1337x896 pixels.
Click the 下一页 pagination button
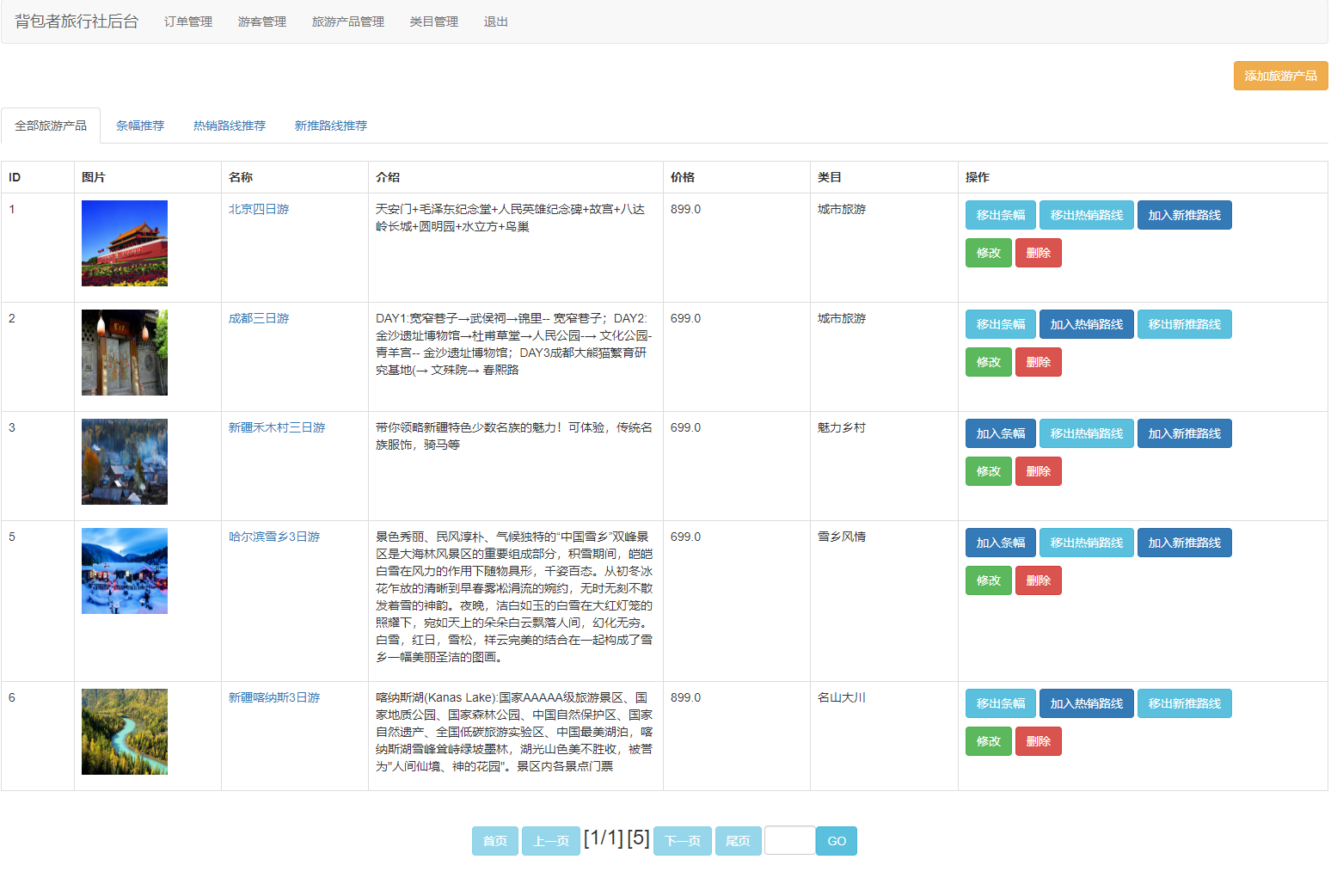682,841
